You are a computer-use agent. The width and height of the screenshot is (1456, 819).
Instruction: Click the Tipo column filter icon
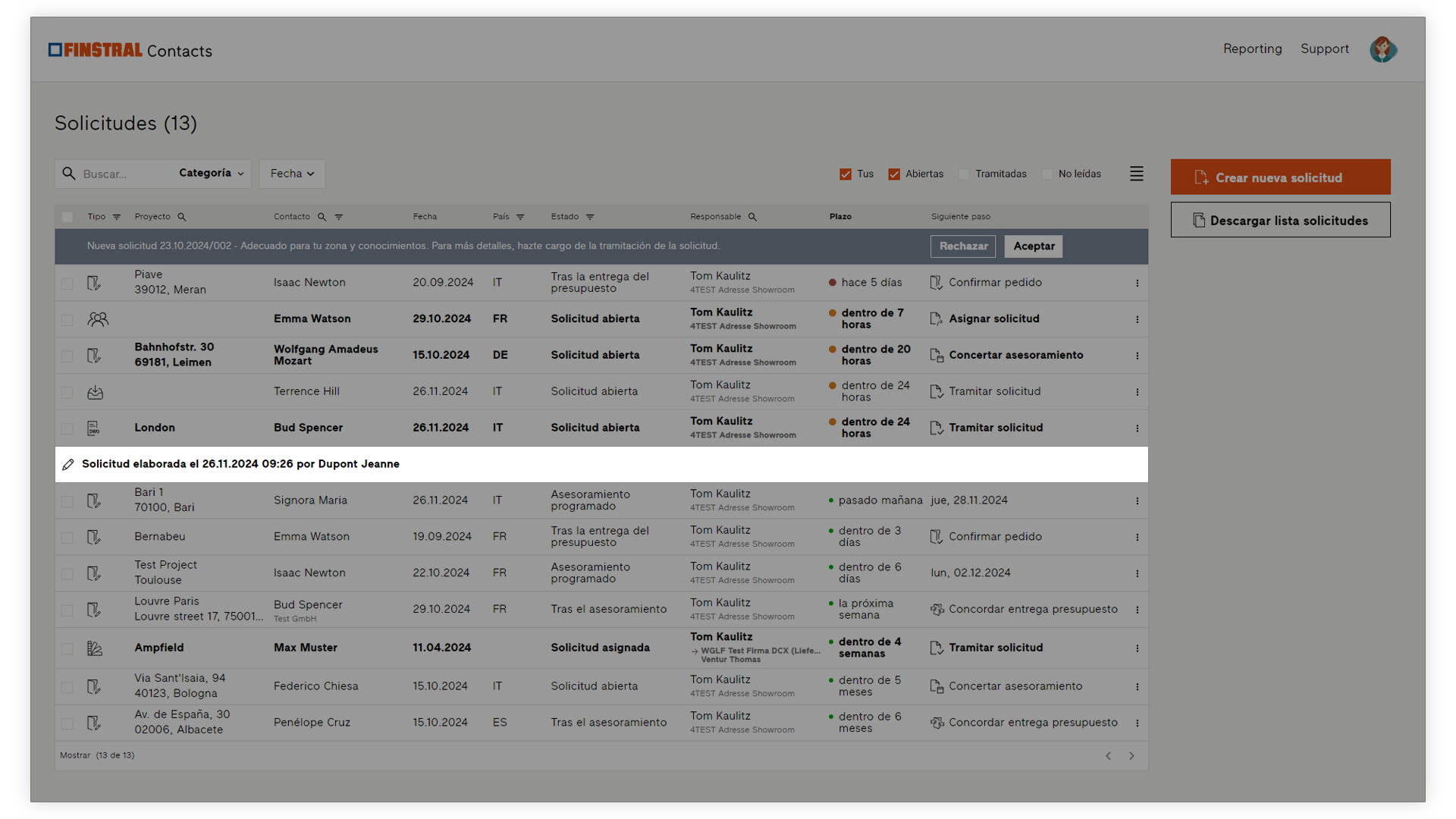tap(117, 217)
